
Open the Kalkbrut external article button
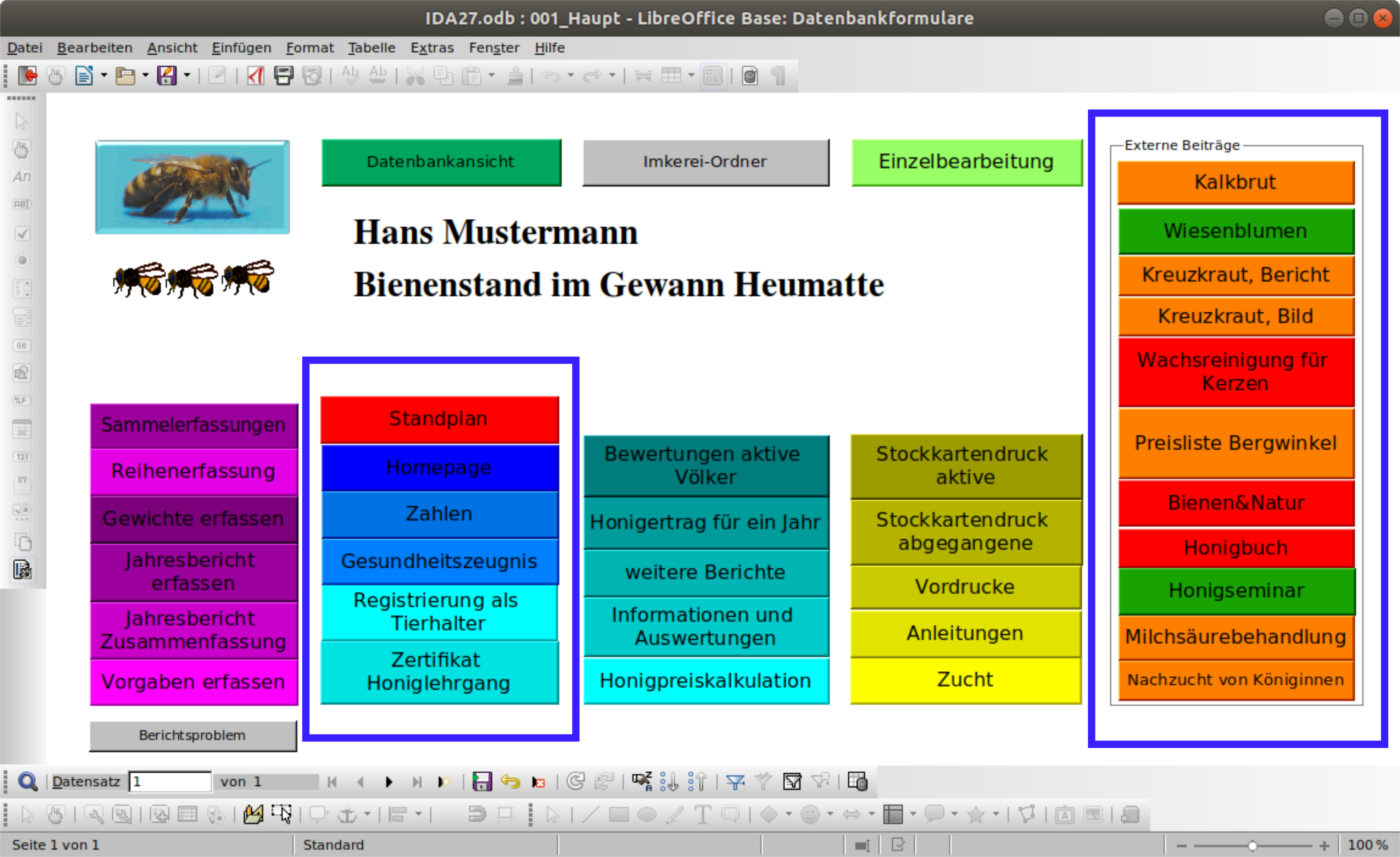click(1235, 183)
